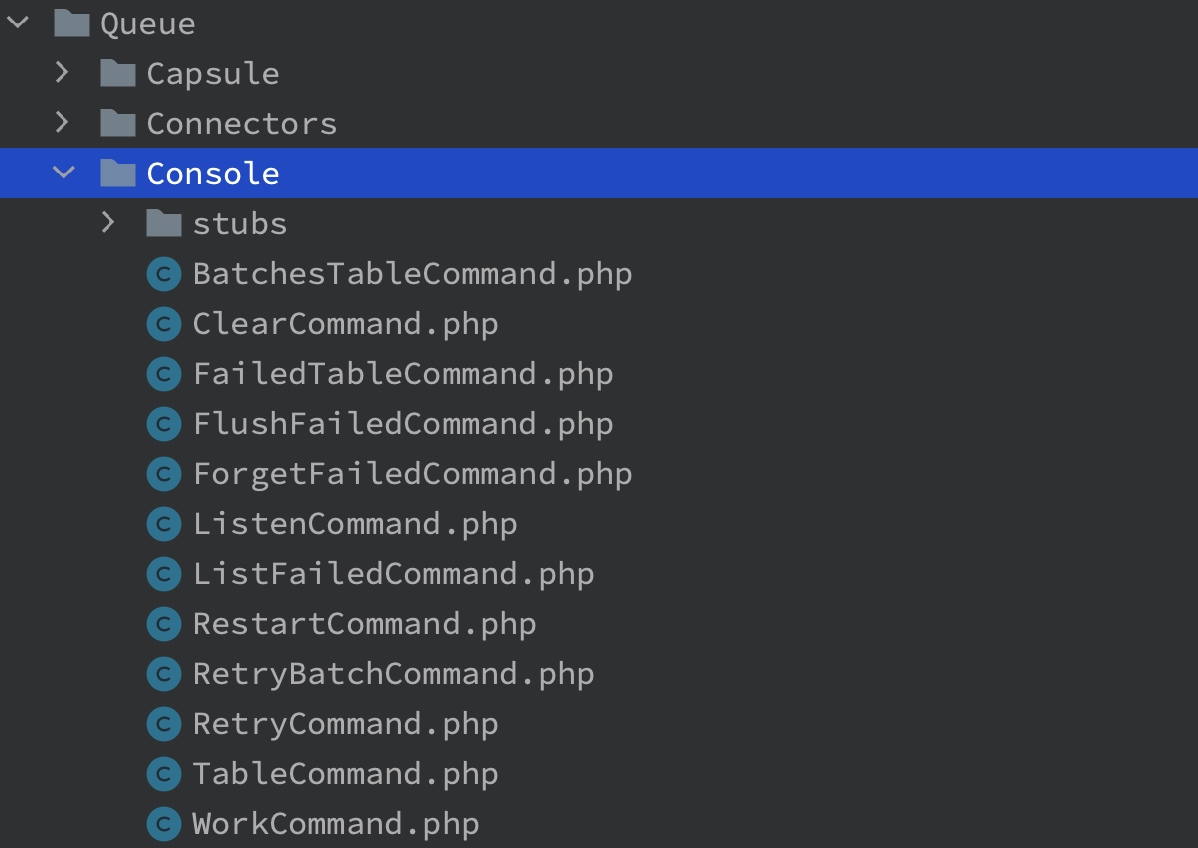Select RestartCommand.php file name
The image size is (1198, 848).
(x=364, y=624)
